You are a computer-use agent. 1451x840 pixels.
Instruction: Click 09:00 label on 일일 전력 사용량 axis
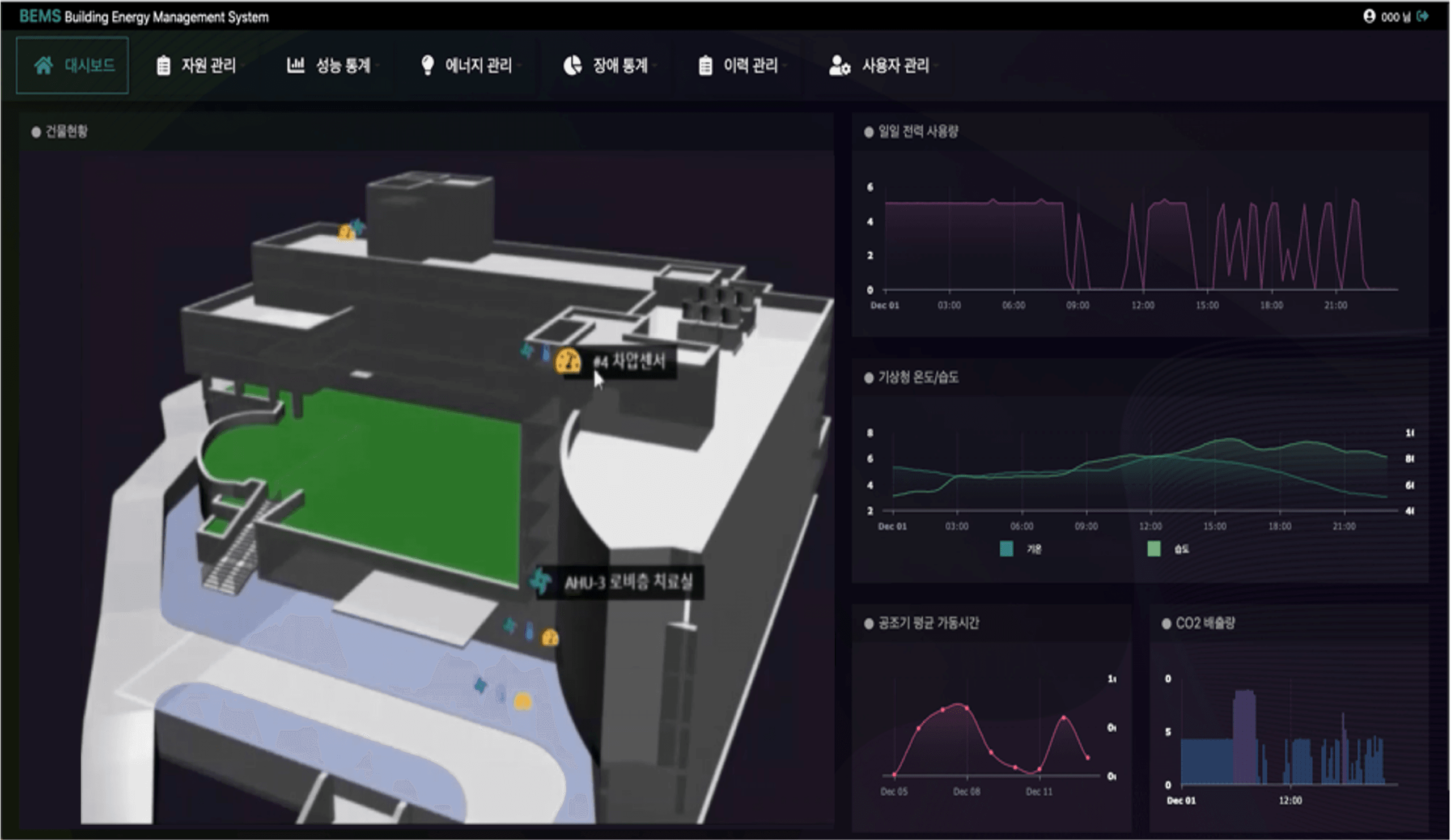click(x=1077, y=305)
